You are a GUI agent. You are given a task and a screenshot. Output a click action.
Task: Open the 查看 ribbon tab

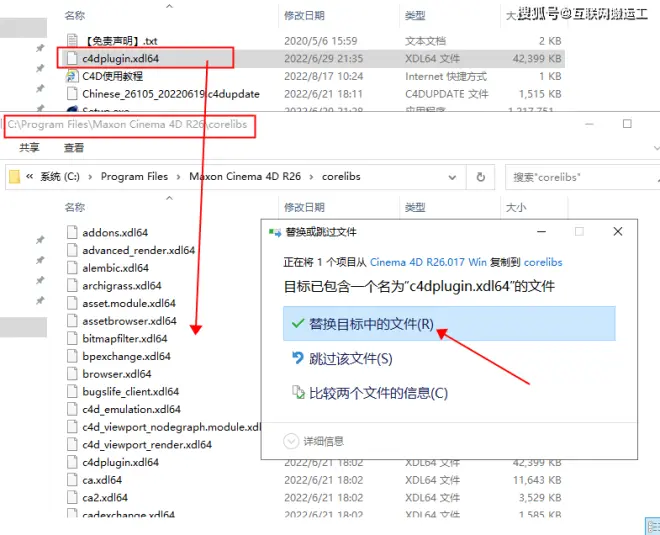point(74,148)
